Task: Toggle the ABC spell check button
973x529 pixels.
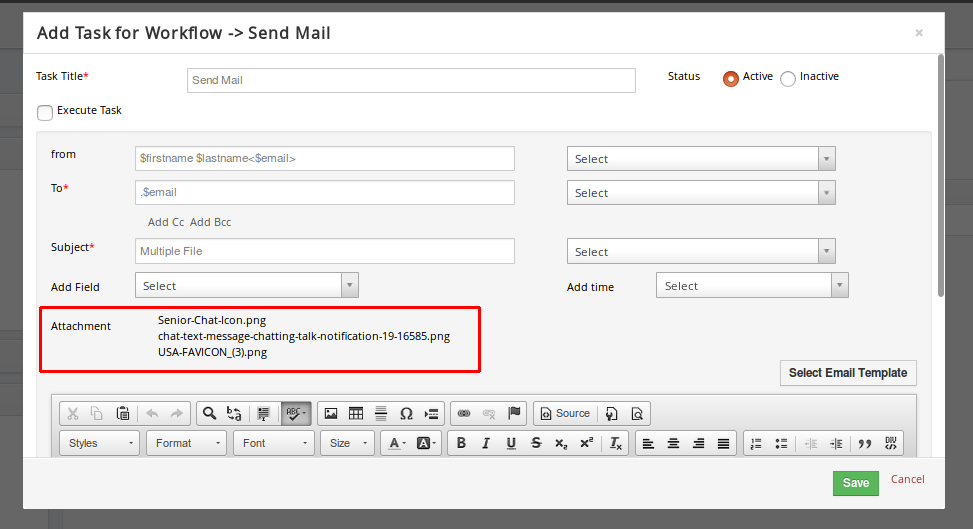Action: [x=295, y=414]
